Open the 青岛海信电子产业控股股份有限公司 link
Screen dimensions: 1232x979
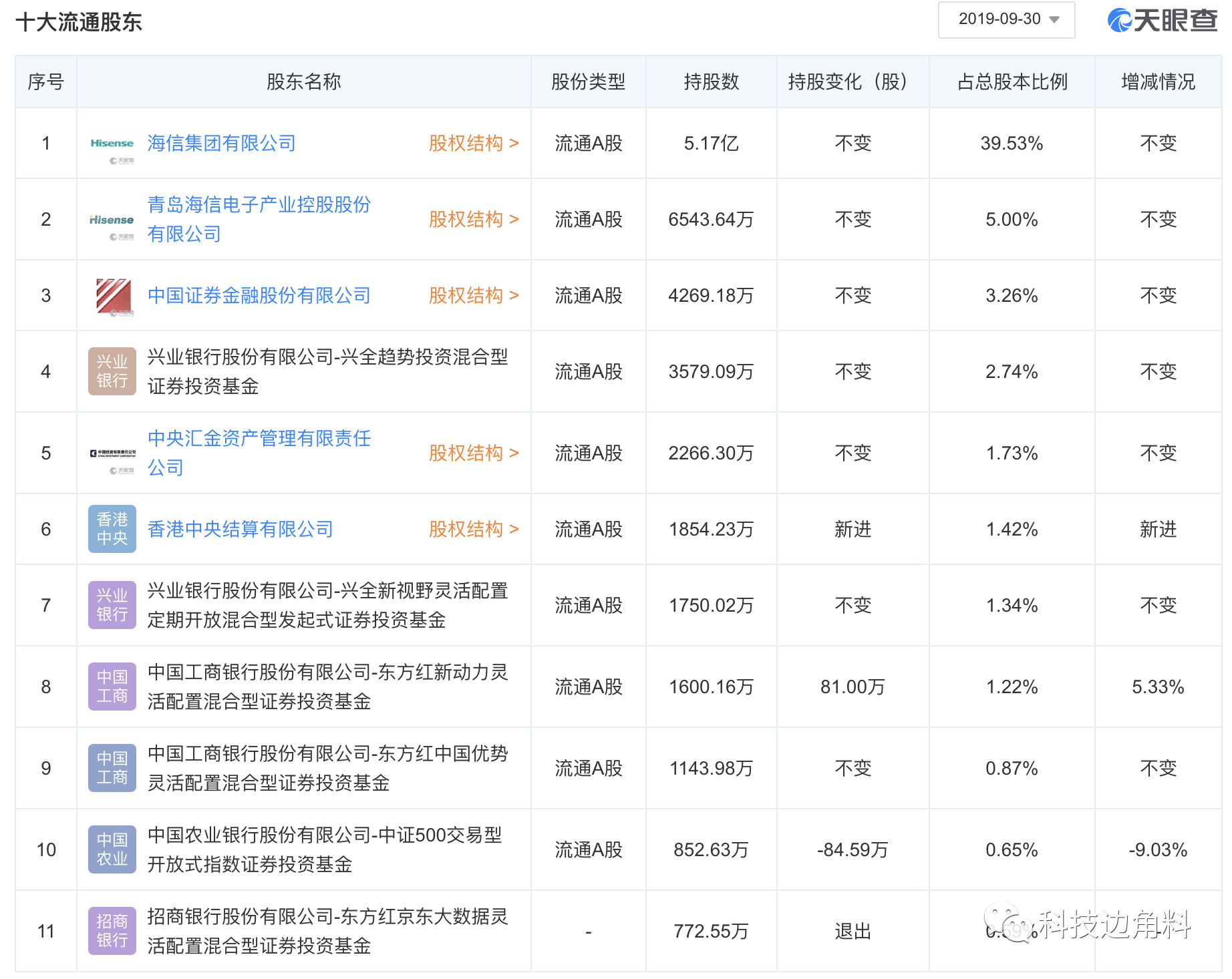259,219
